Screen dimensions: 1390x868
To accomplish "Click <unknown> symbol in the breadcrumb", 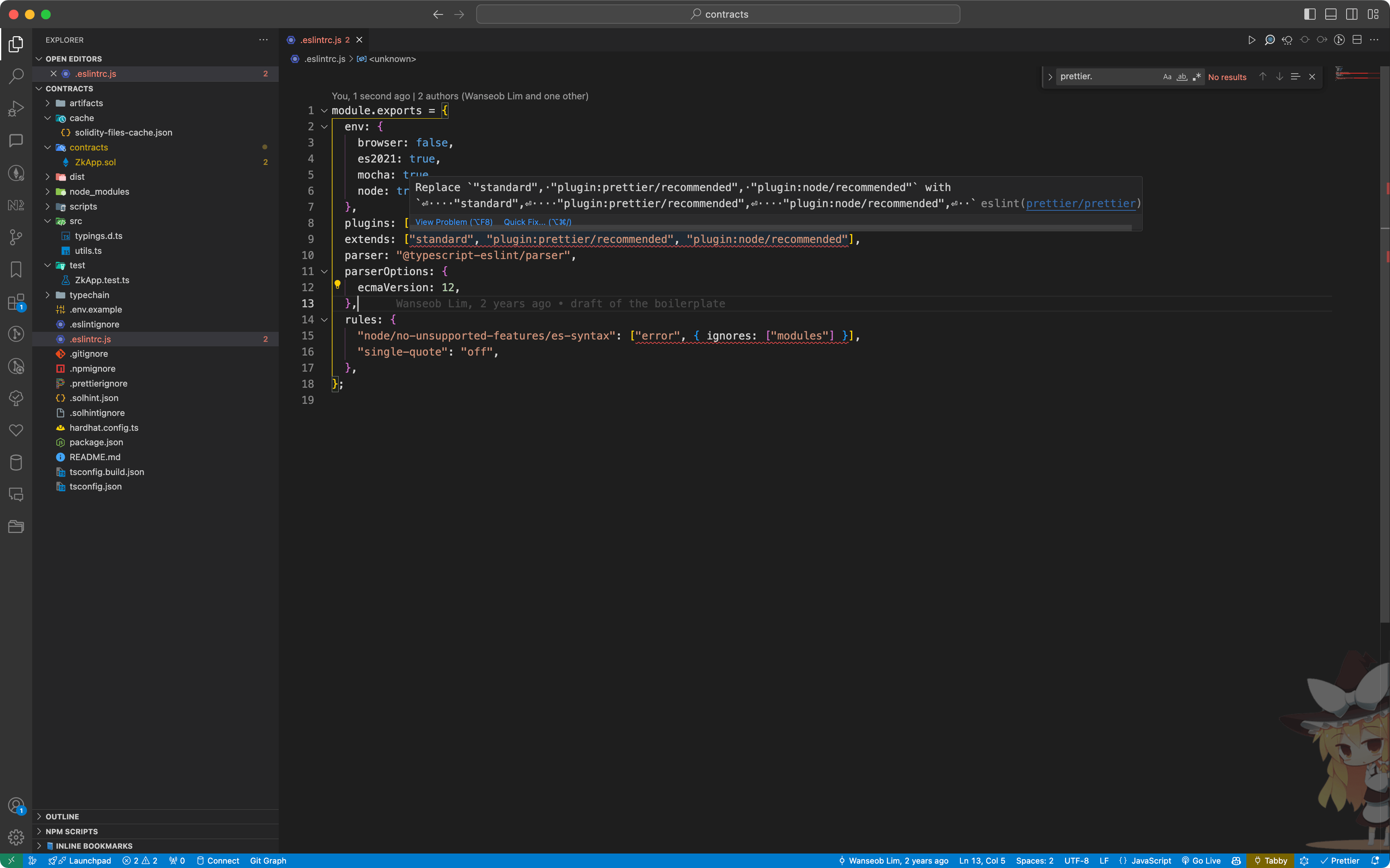I will 392,59.
